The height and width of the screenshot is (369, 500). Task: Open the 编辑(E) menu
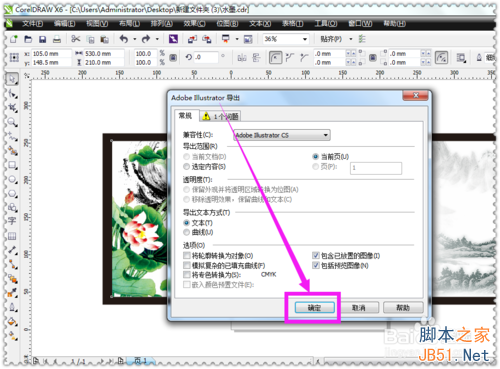click(65, 24)
